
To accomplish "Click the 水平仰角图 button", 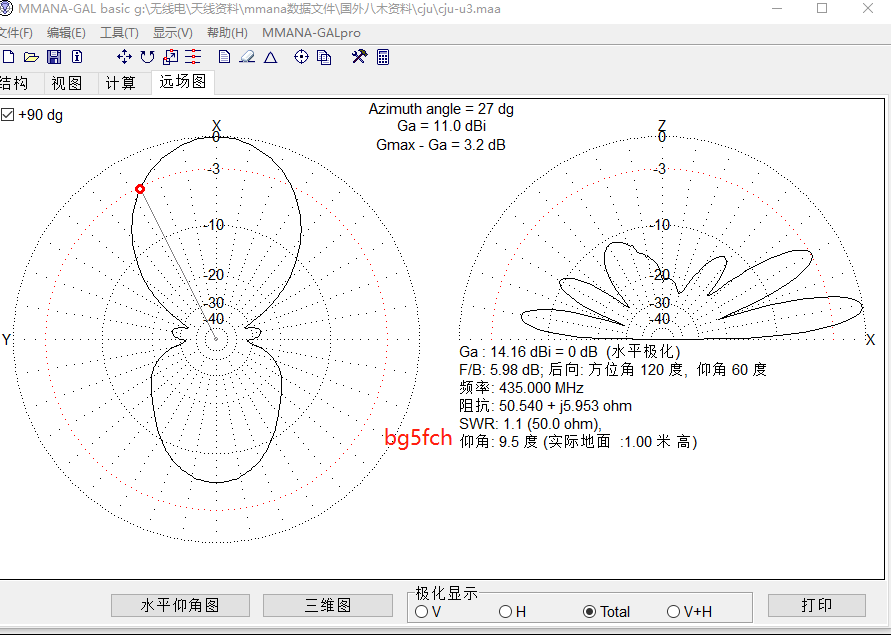I will [180, 605].
